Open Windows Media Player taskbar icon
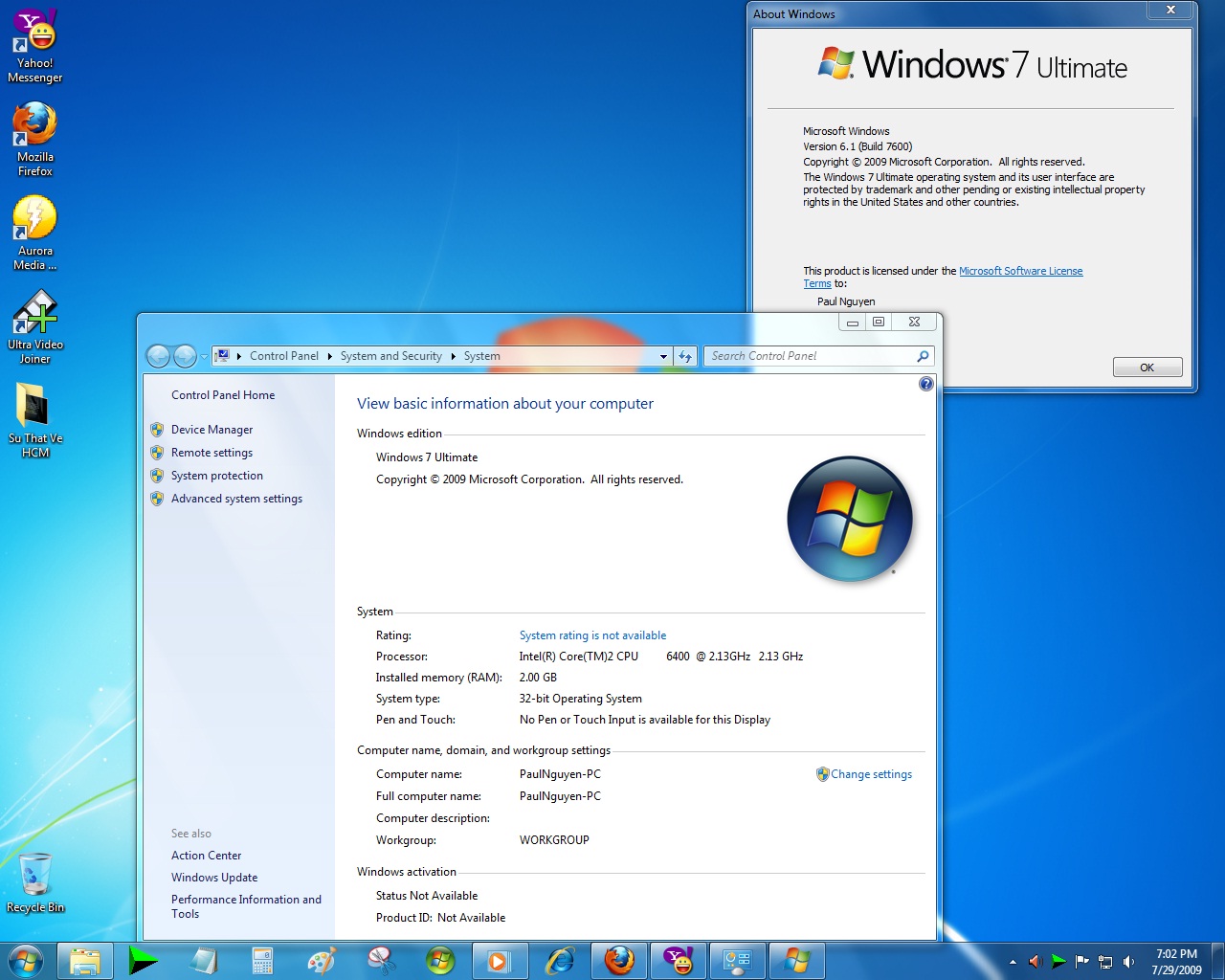1225x980 pixels. point(501,961)
